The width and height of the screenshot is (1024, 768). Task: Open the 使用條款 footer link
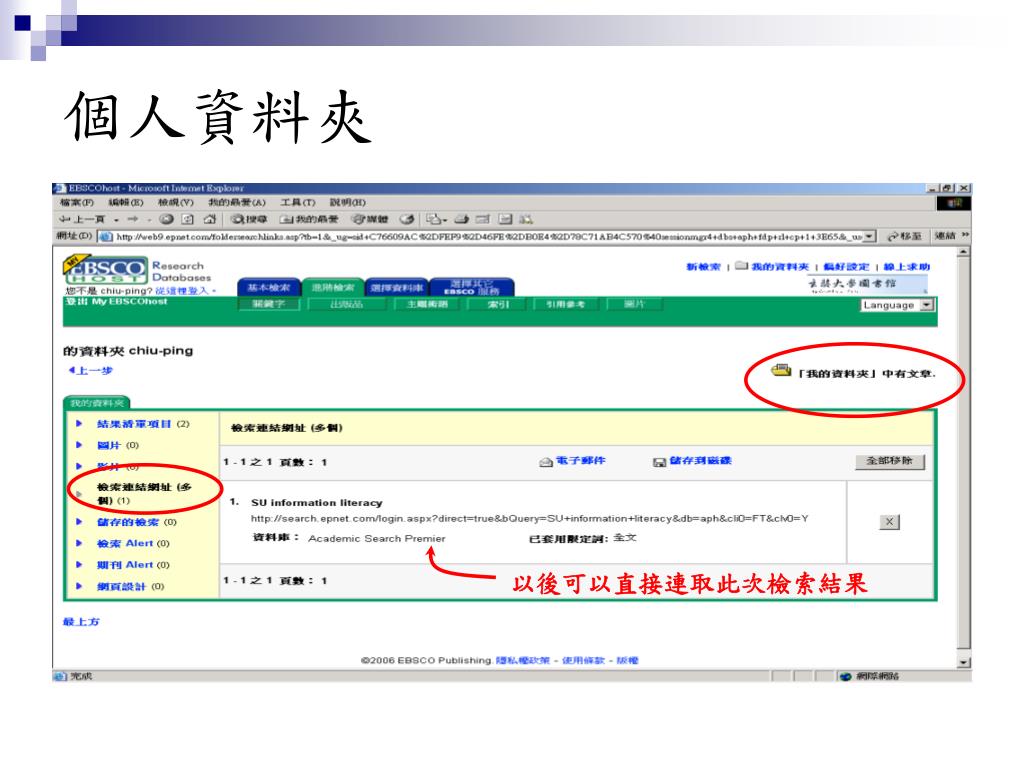[583, 660]
